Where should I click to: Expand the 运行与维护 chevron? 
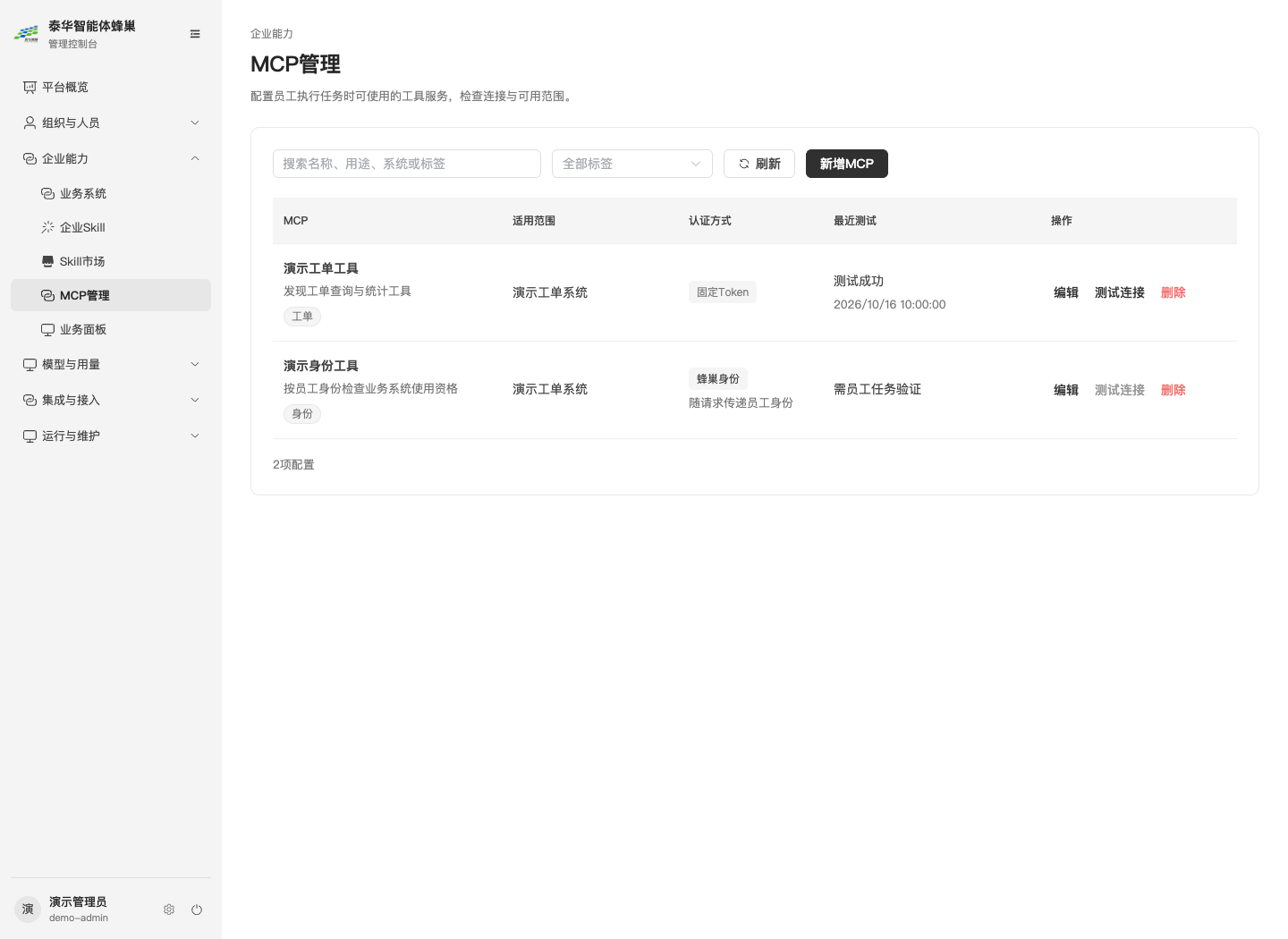point(195,436)
